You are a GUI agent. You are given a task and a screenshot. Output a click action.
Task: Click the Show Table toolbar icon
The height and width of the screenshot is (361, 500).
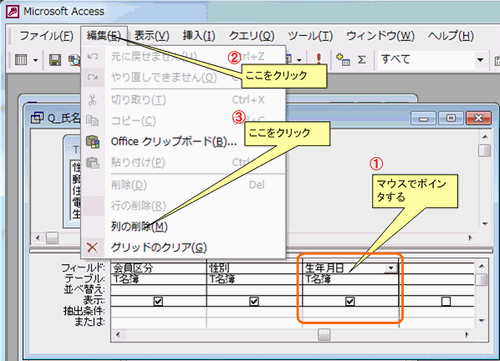click(x=343, y=60)
